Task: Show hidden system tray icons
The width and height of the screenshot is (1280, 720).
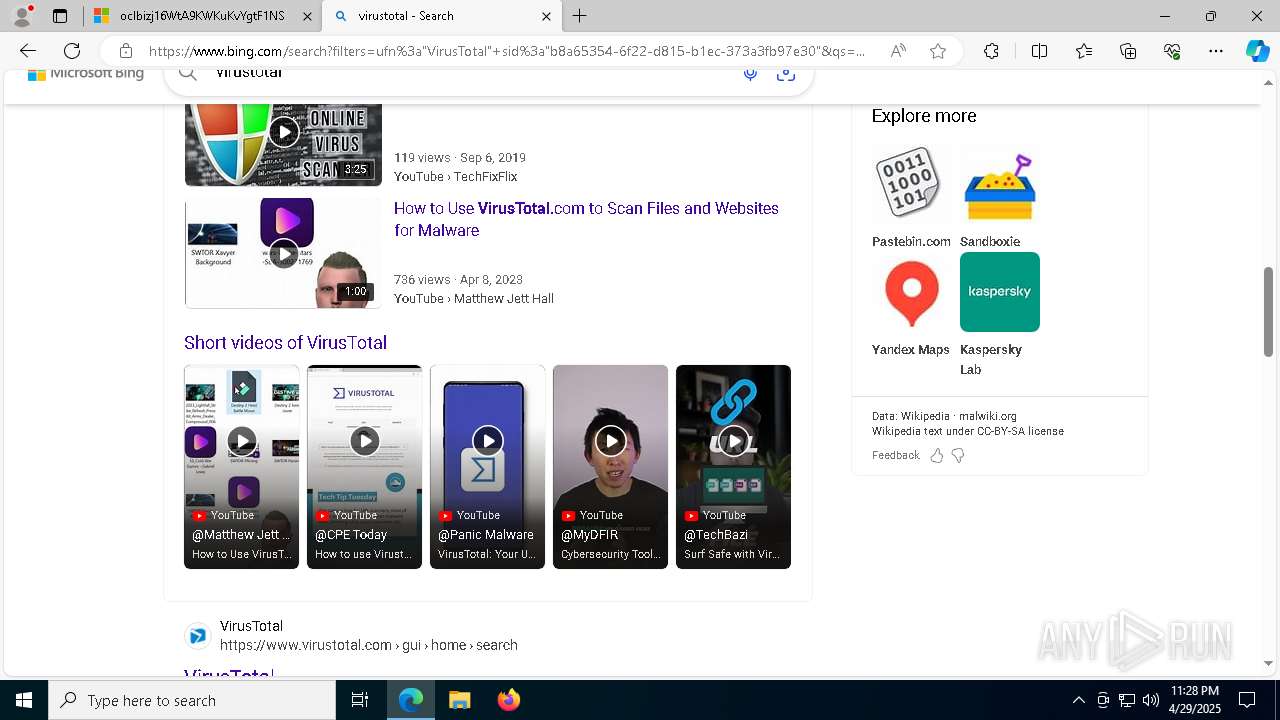Action: 1078,700
